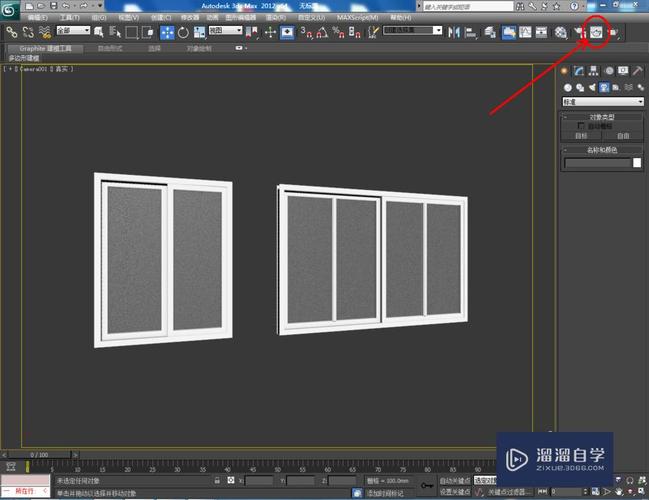Click the 目标 camera button
The height and width of the screenshot is (500, 649).
[581, 136]
